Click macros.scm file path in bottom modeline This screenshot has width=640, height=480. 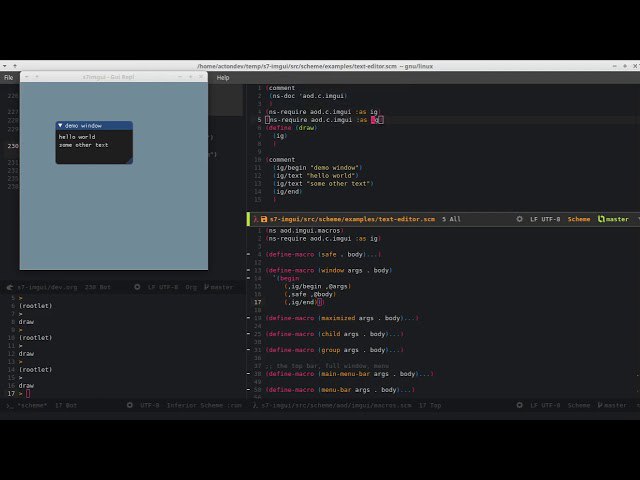click(x=337, y=405)
